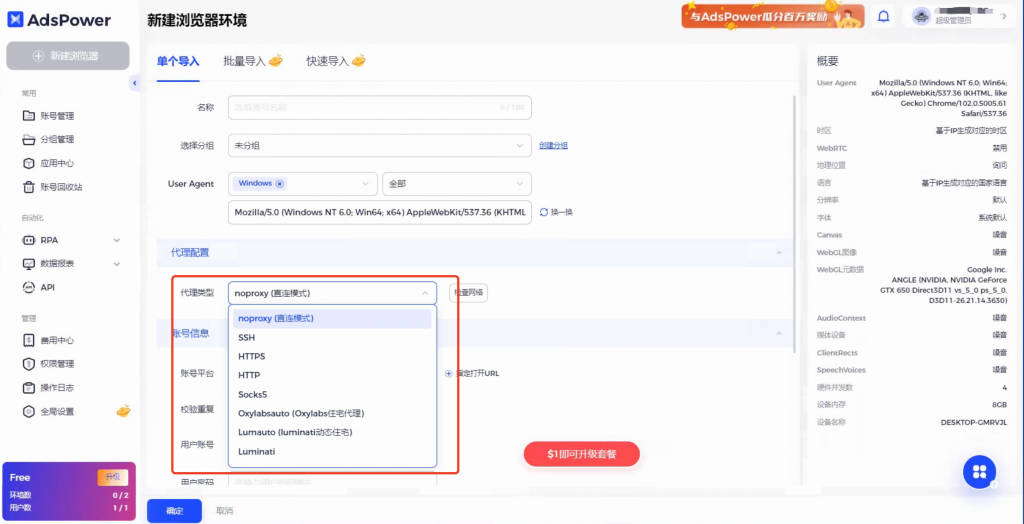Open 分组管理 in the sidebar
This screenshot has height=524, width=1024.
(x=56, y=140)
